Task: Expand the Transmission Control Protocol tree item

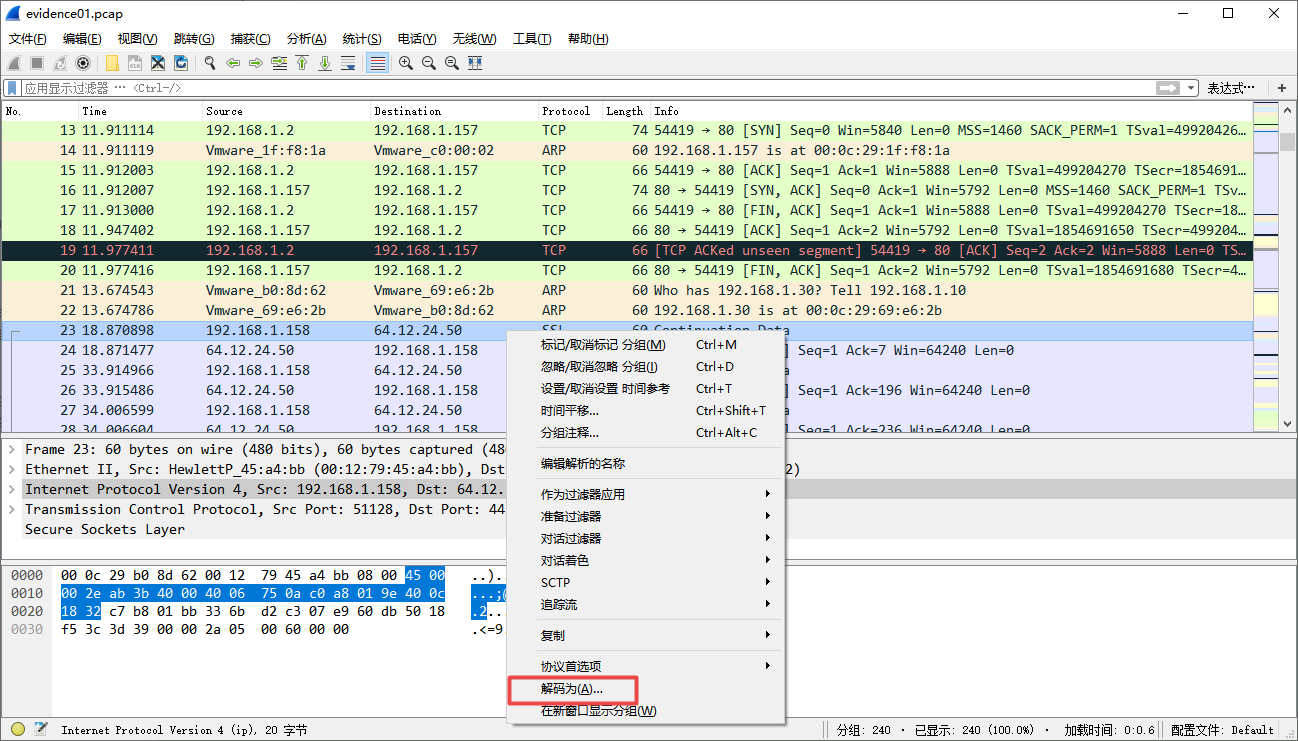Action: pyautogui.click(x=13, y=509)
